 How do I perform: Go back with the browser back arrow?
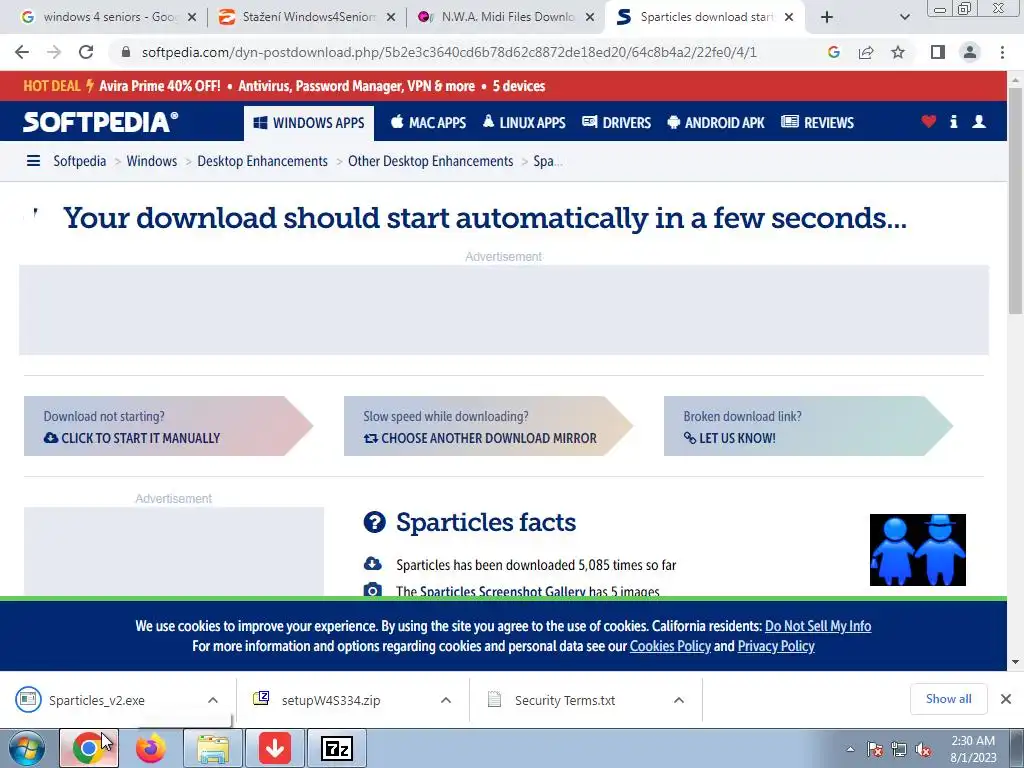point(22,52)
